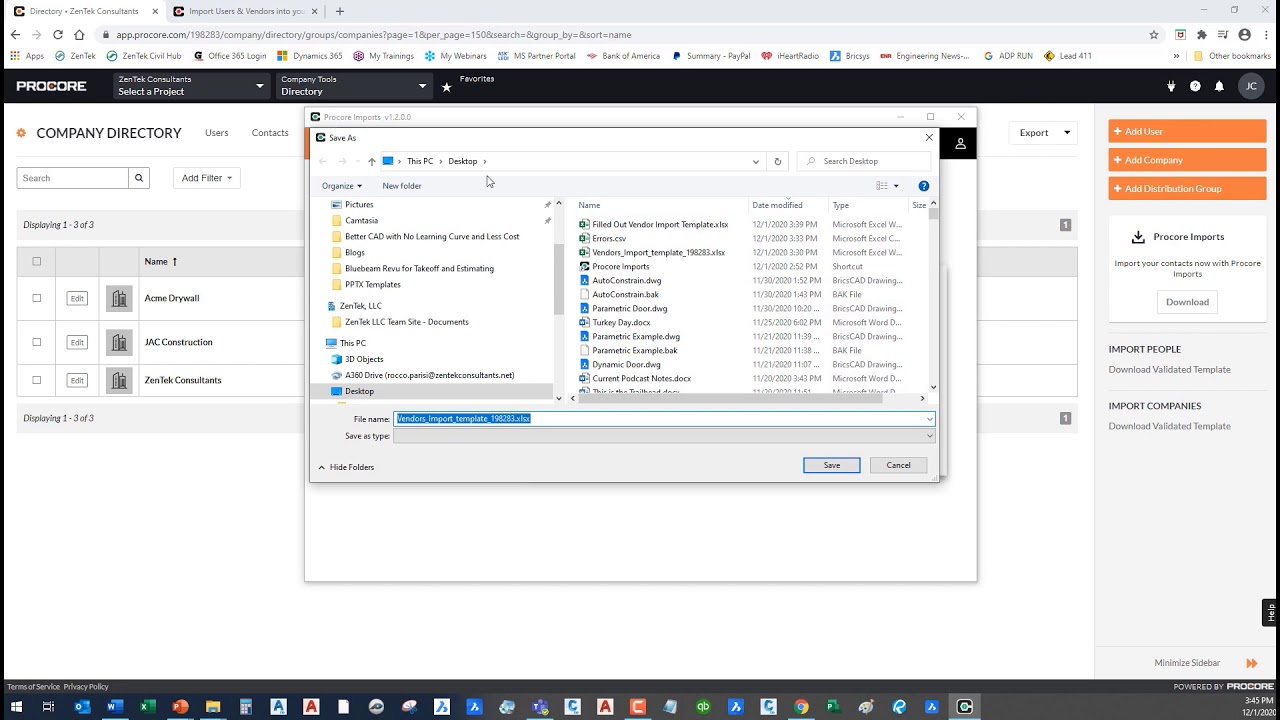Screen dimensions: 1280x720
Task: Open Chrome from the taskbar
Action: click(x=801, y=707)
